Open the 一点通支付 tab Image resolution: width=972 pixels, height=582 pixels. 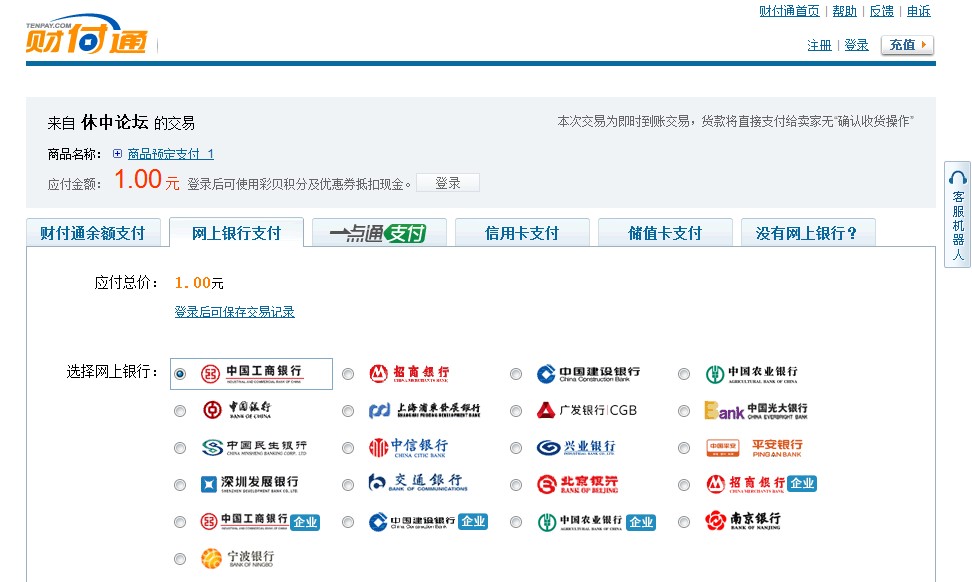(x=379, y=233)
